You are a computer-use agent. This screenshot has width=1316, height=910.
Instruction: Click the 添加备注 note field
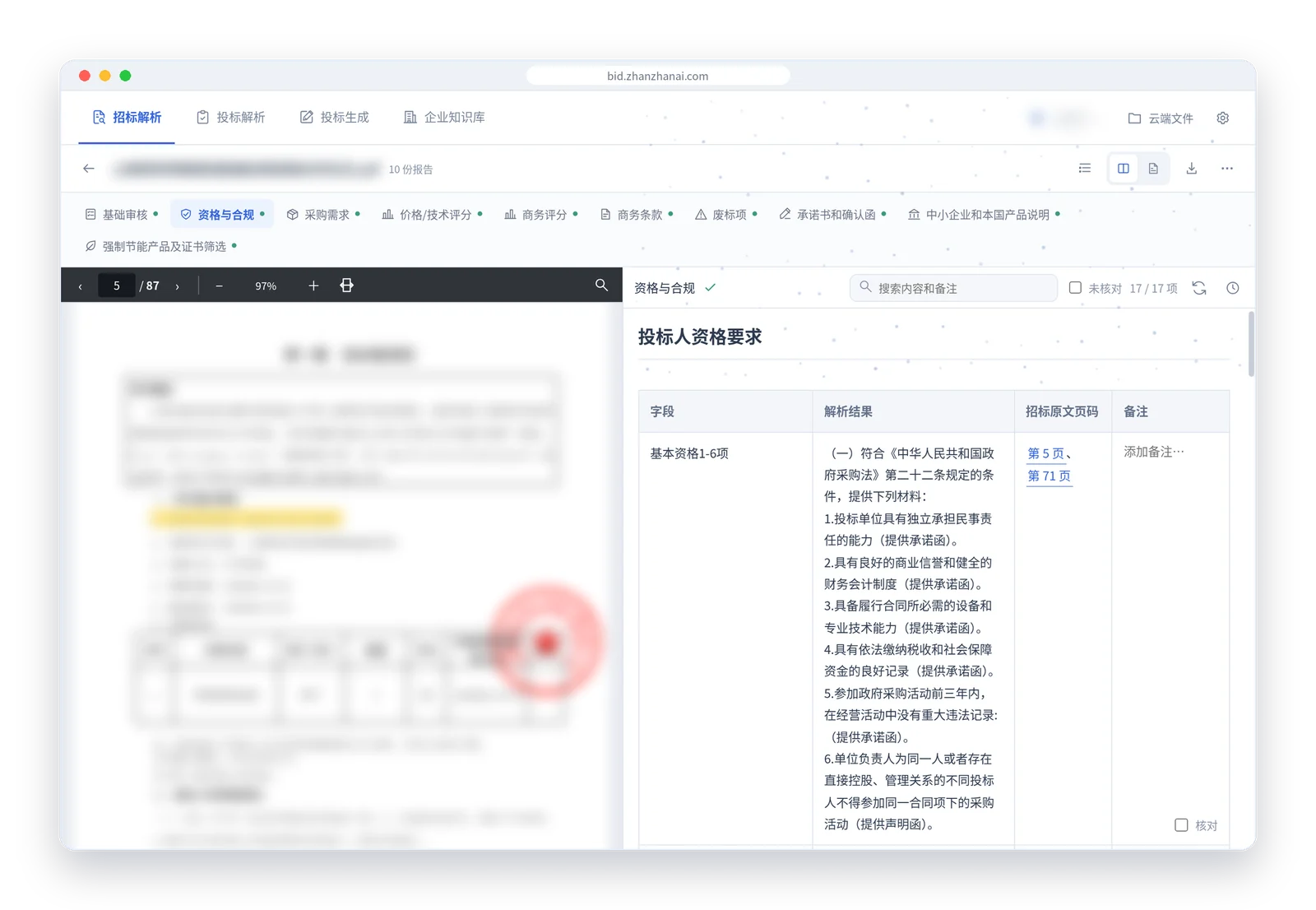[1154, 452]
